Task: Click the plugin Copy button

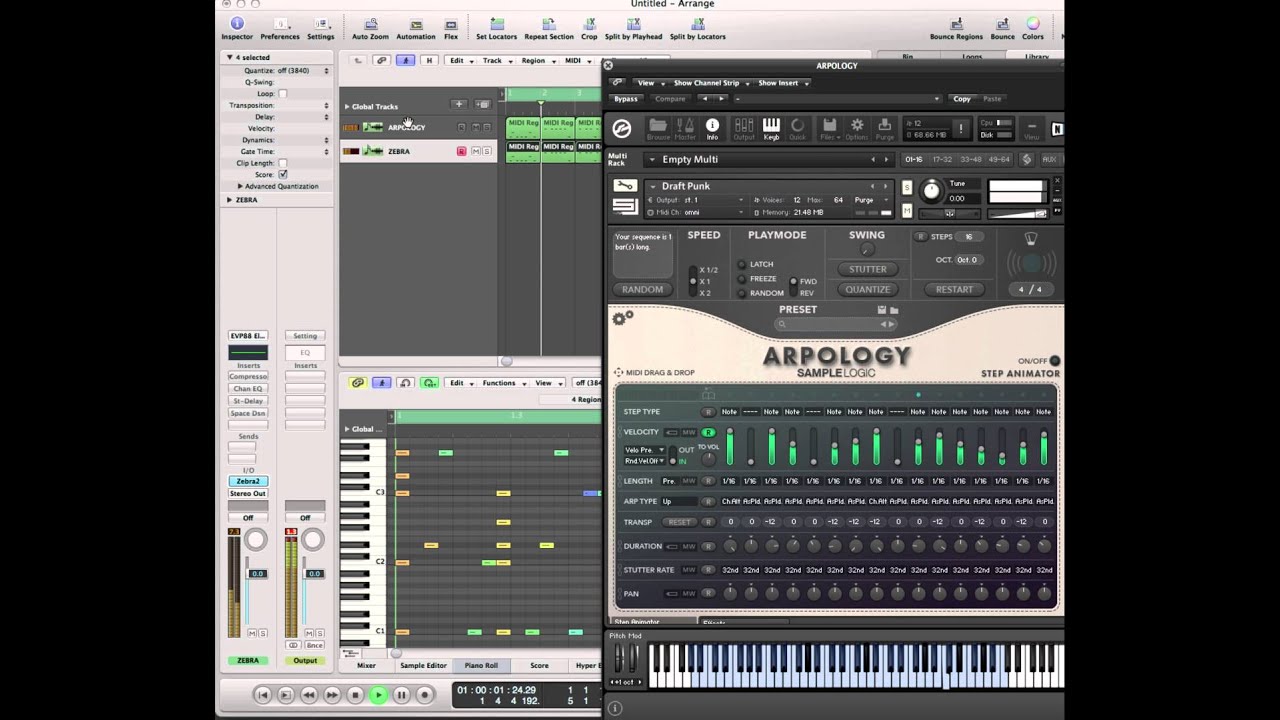Action: tap(962, 99)
